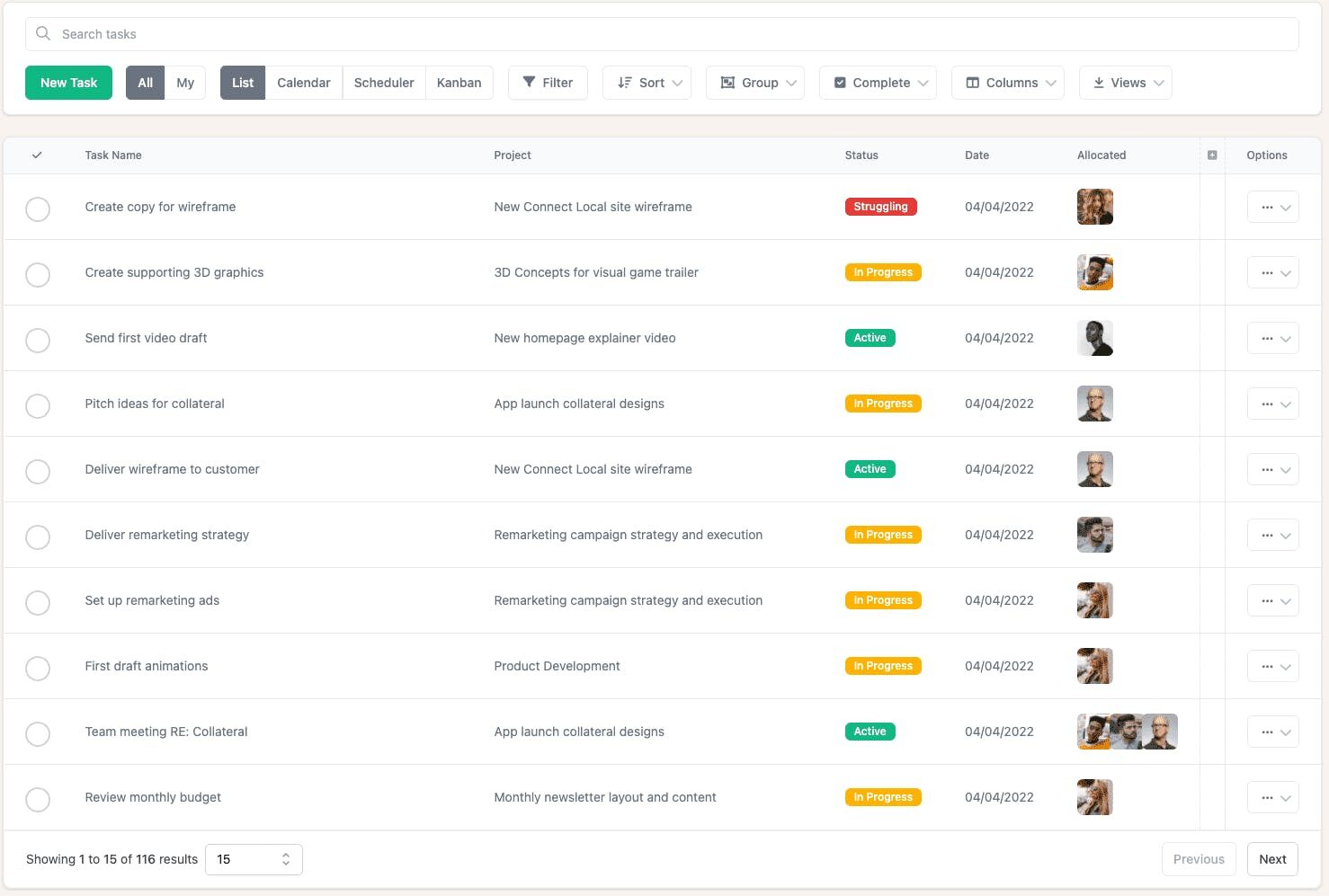Open avatar for Create copy for wireframe
This screenshot has height=896, width=1329.
(1095, 207)
